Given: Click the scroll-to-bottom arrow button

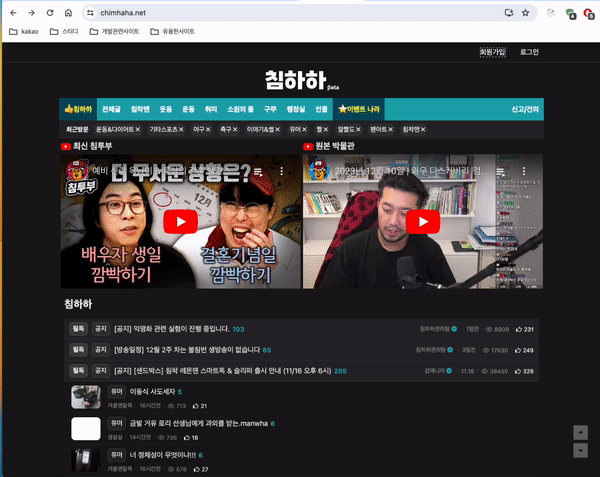Looking at the screenshot, I should (580, 450).
